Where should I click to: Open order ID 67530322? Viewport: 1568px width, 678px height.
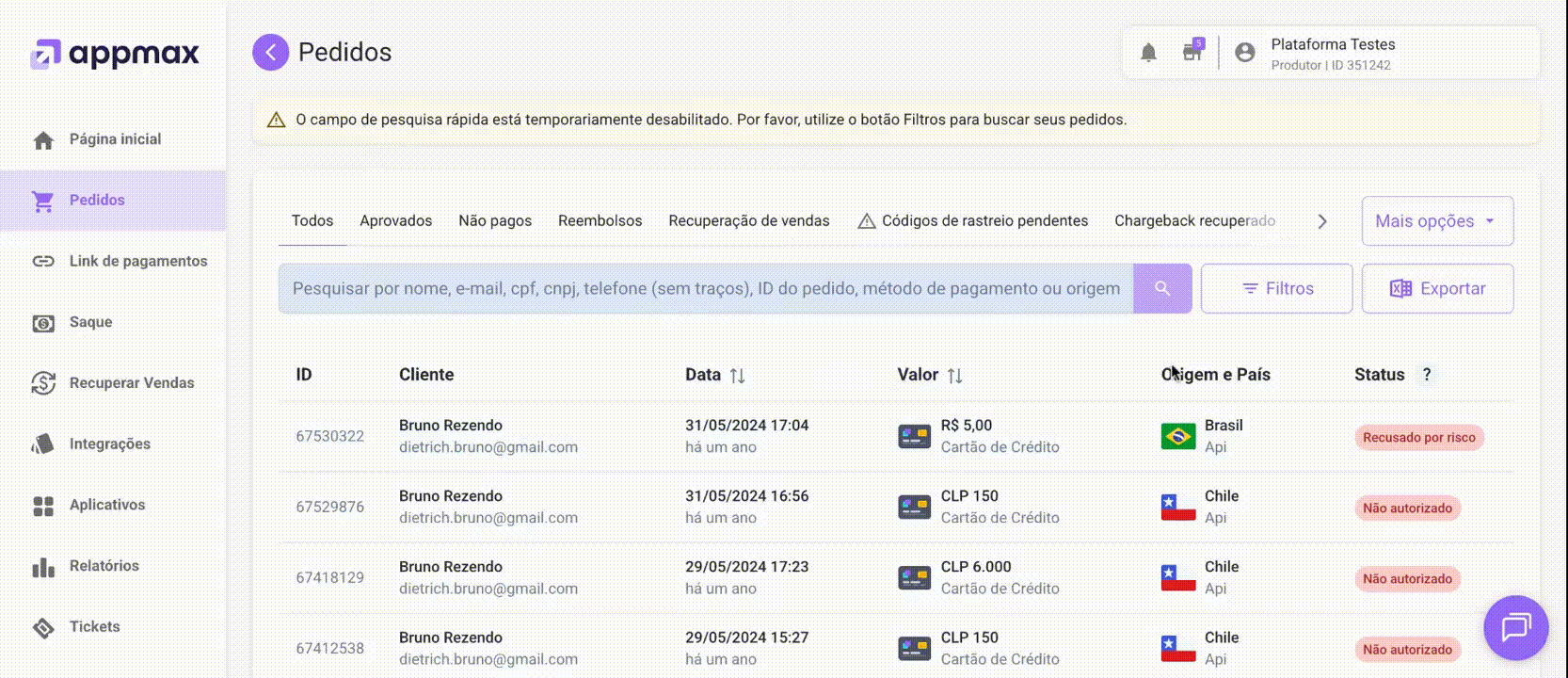[329, 437]
